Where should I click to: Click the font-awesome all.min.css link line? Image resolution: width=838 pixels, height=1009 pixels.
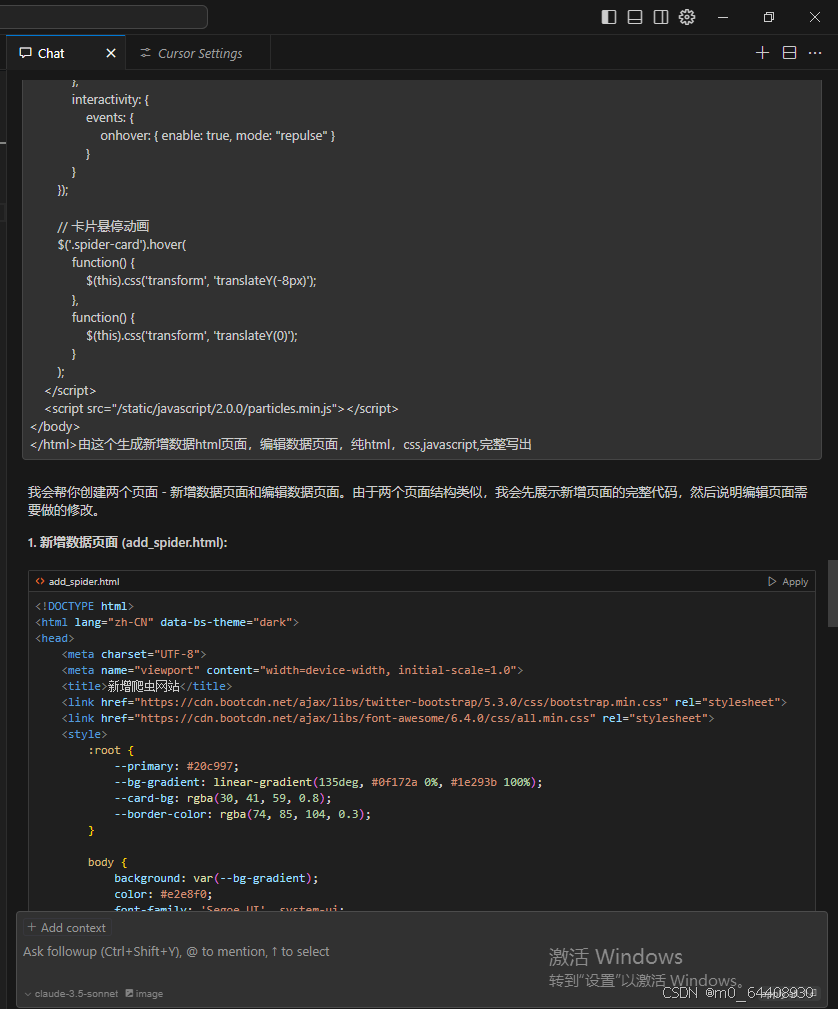[x=388, y=718]
